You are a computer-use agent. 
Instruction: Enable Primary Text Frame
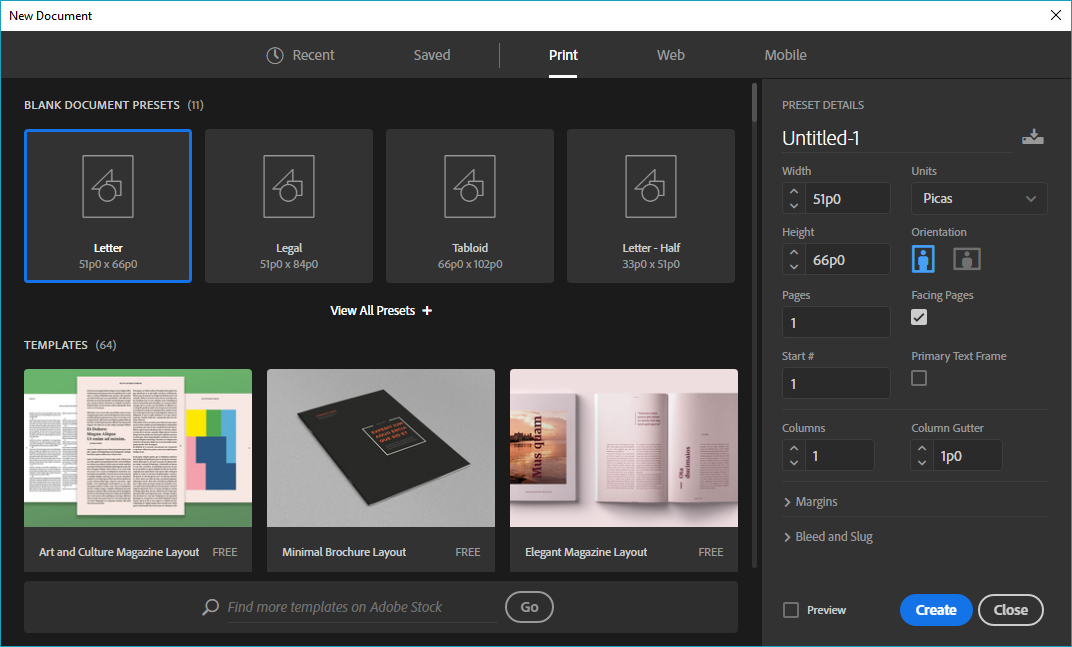click(918, 378)
